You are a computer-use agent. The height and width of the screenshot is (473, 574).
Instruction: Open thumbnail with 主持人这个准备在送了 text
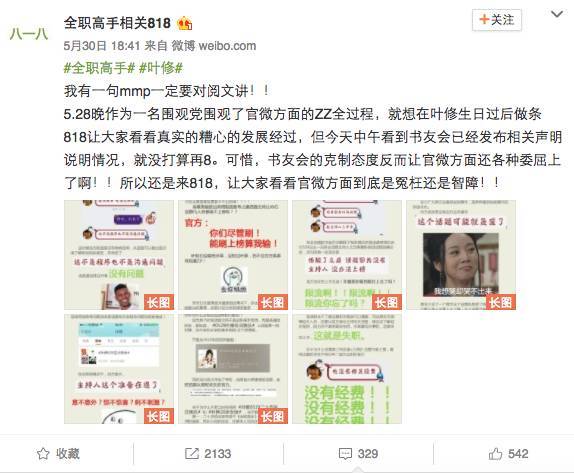pos(119,369)
